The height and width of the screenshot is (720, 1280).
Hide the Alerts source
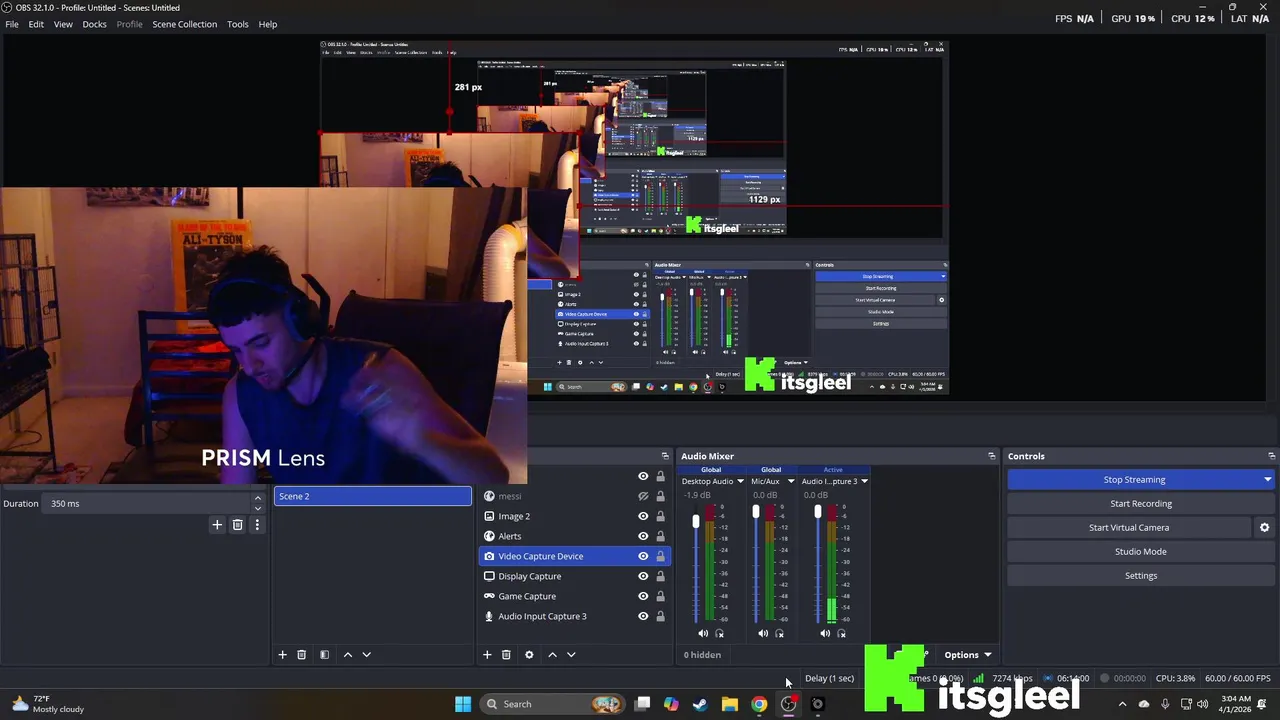(643, 536)
